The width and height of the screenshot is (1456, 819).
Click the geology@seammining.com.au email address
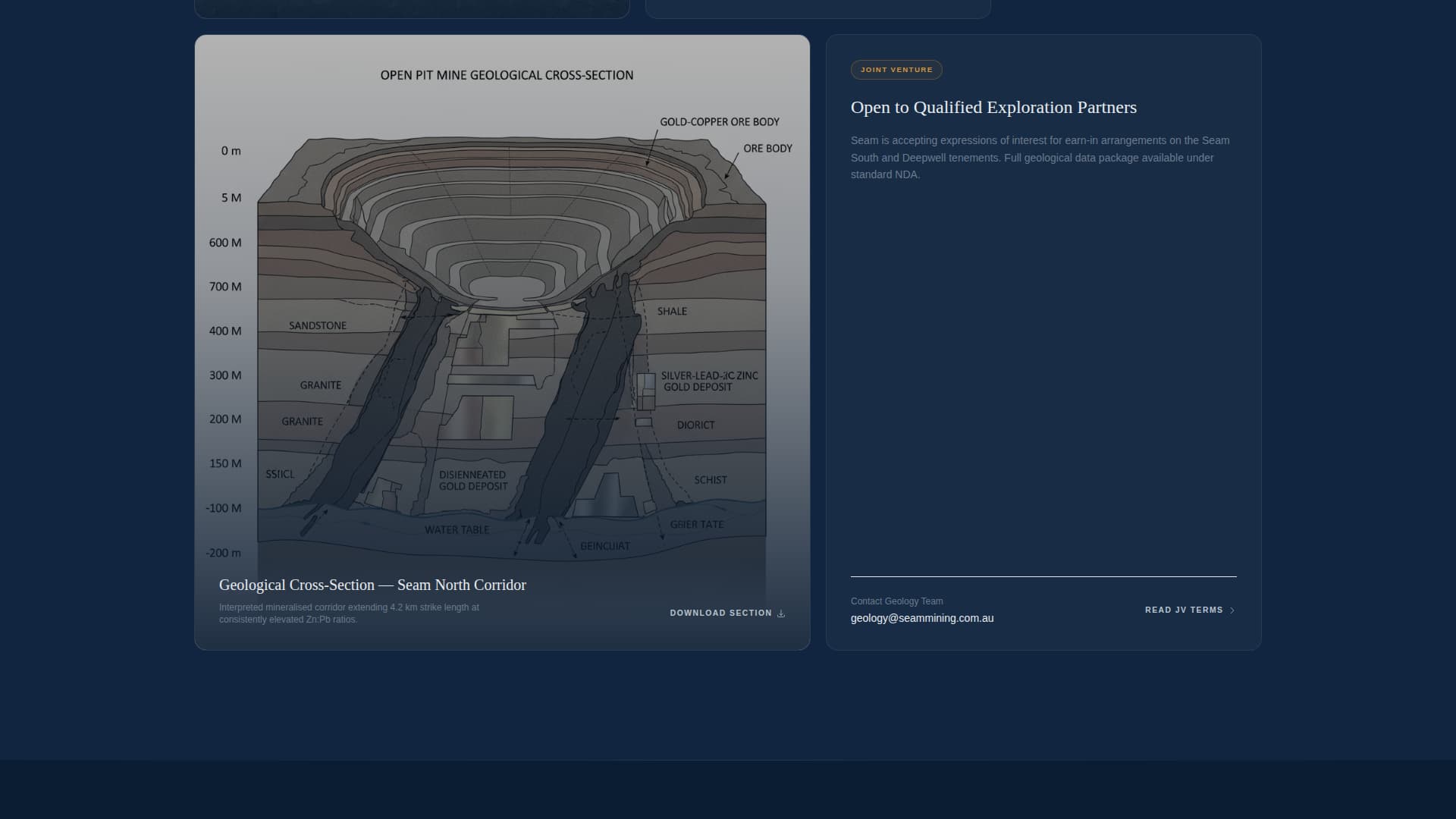pos(921,618)
